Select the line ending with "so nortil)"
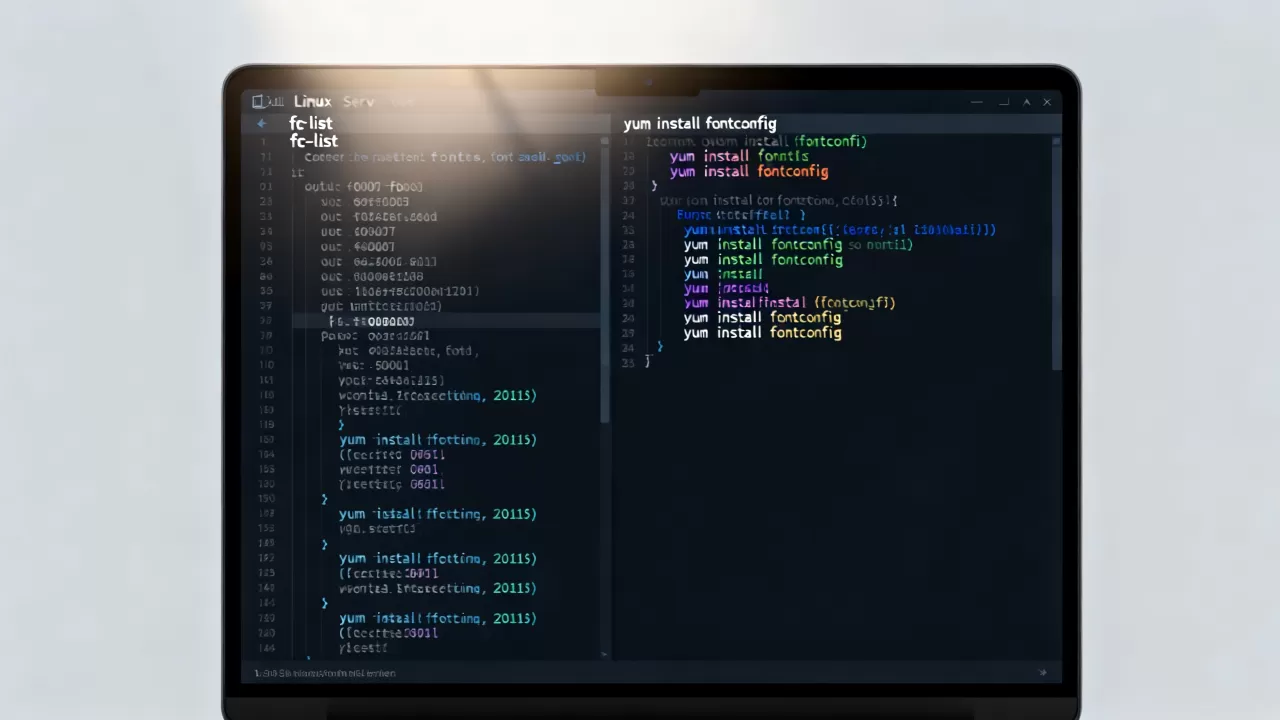 [x=798, y=244]
